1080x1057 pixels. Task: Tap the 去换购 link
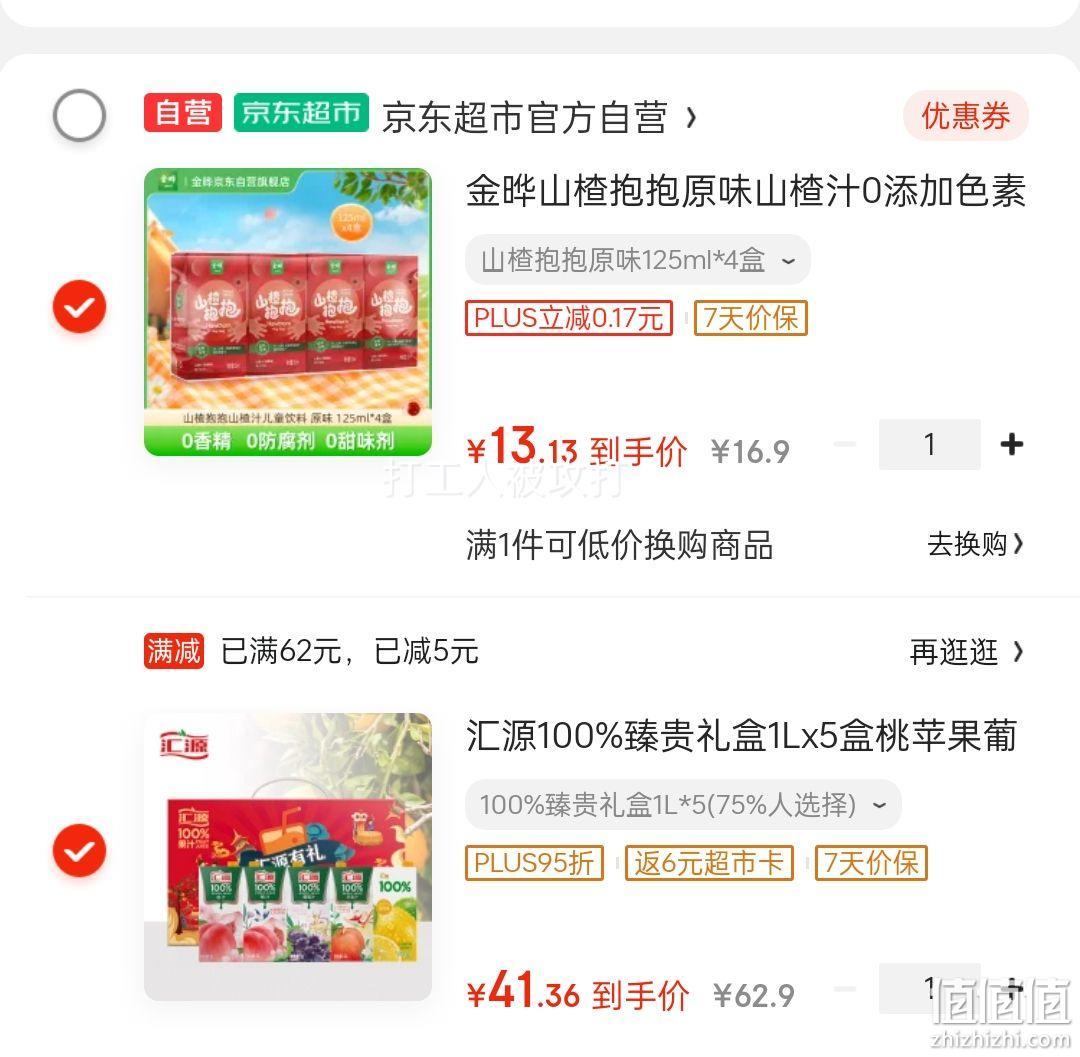point(975,544)
